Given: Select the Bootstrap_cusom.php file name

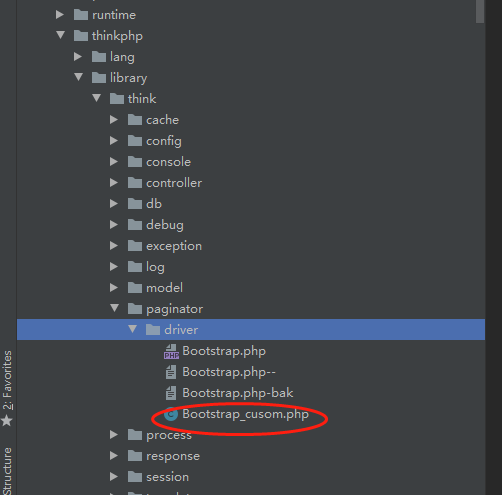Looking at the screenshot, I should point(246,414).
